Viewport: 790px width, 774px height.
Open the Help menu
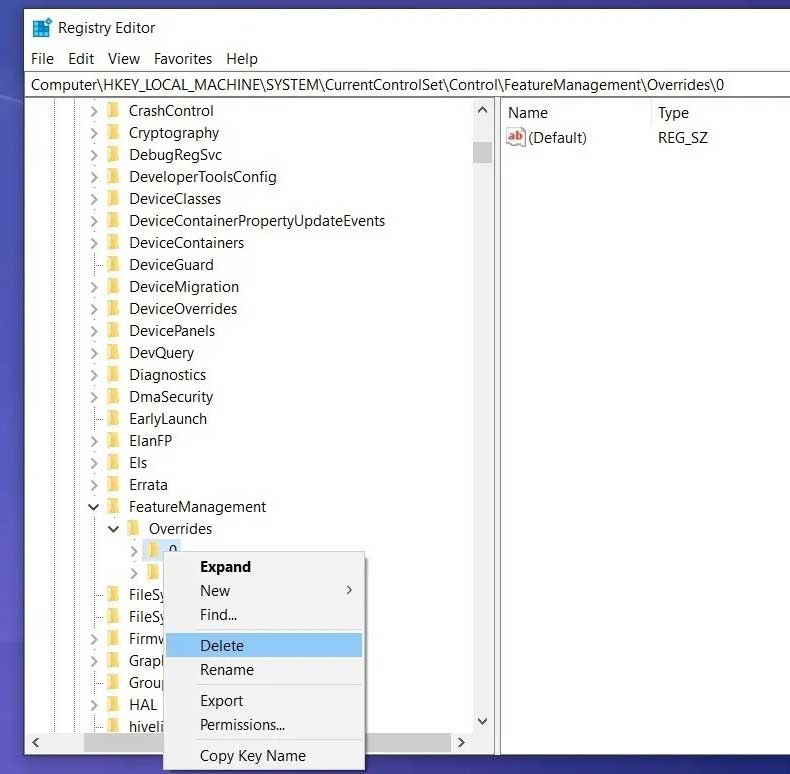point(242,59)
